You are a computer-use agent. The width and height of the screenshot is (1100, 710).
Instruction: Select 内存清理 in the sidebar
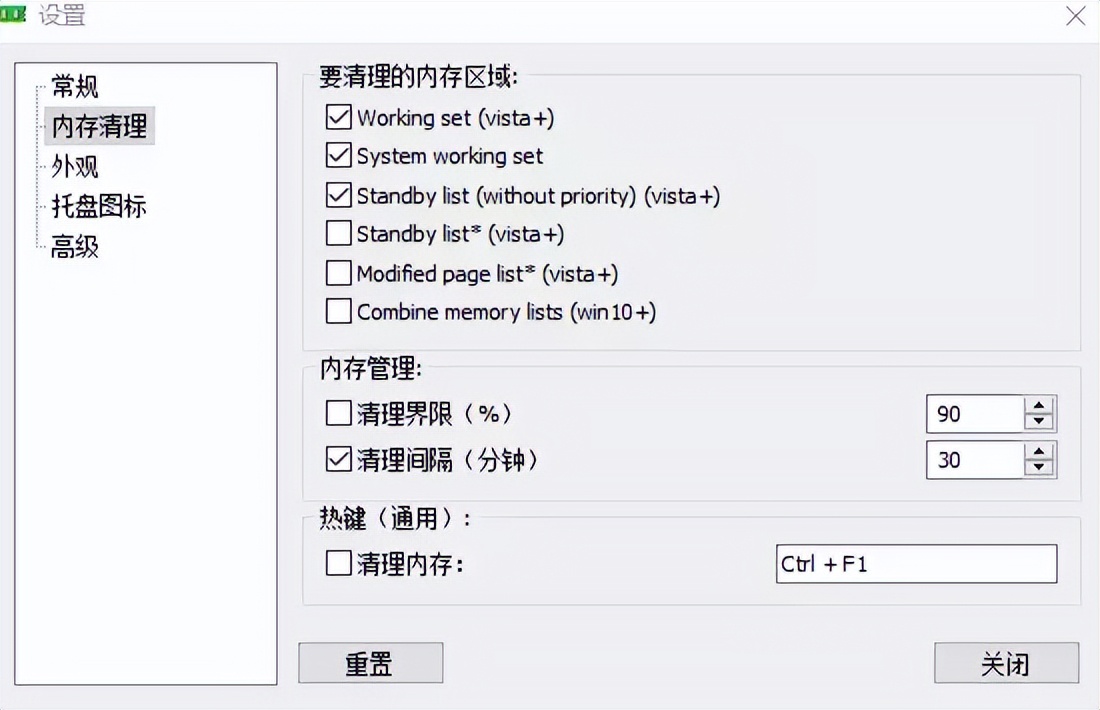point(99,127)
